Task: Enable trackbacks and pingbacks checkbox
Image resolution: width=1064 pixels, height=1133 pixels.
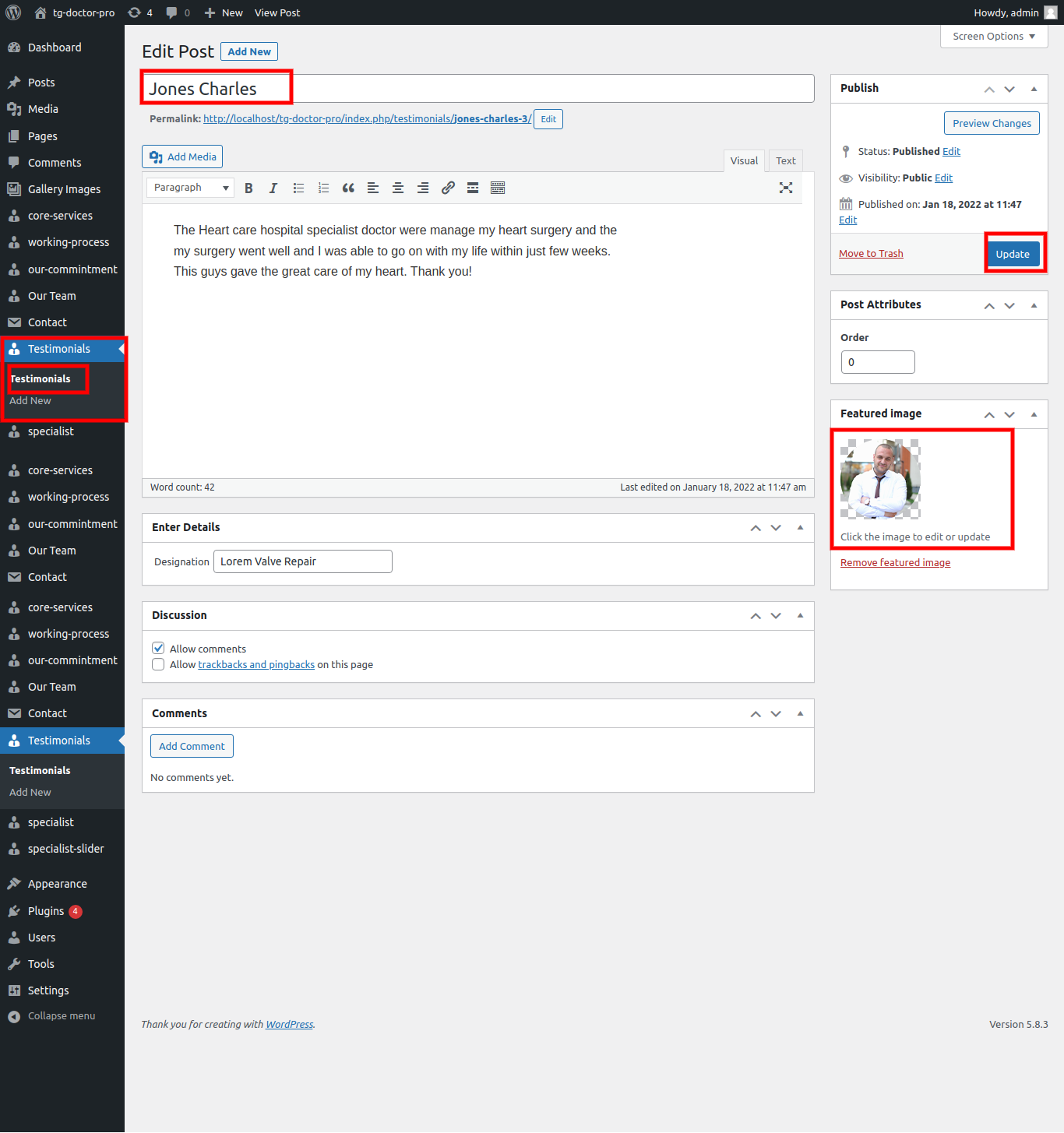Action: 159,665
